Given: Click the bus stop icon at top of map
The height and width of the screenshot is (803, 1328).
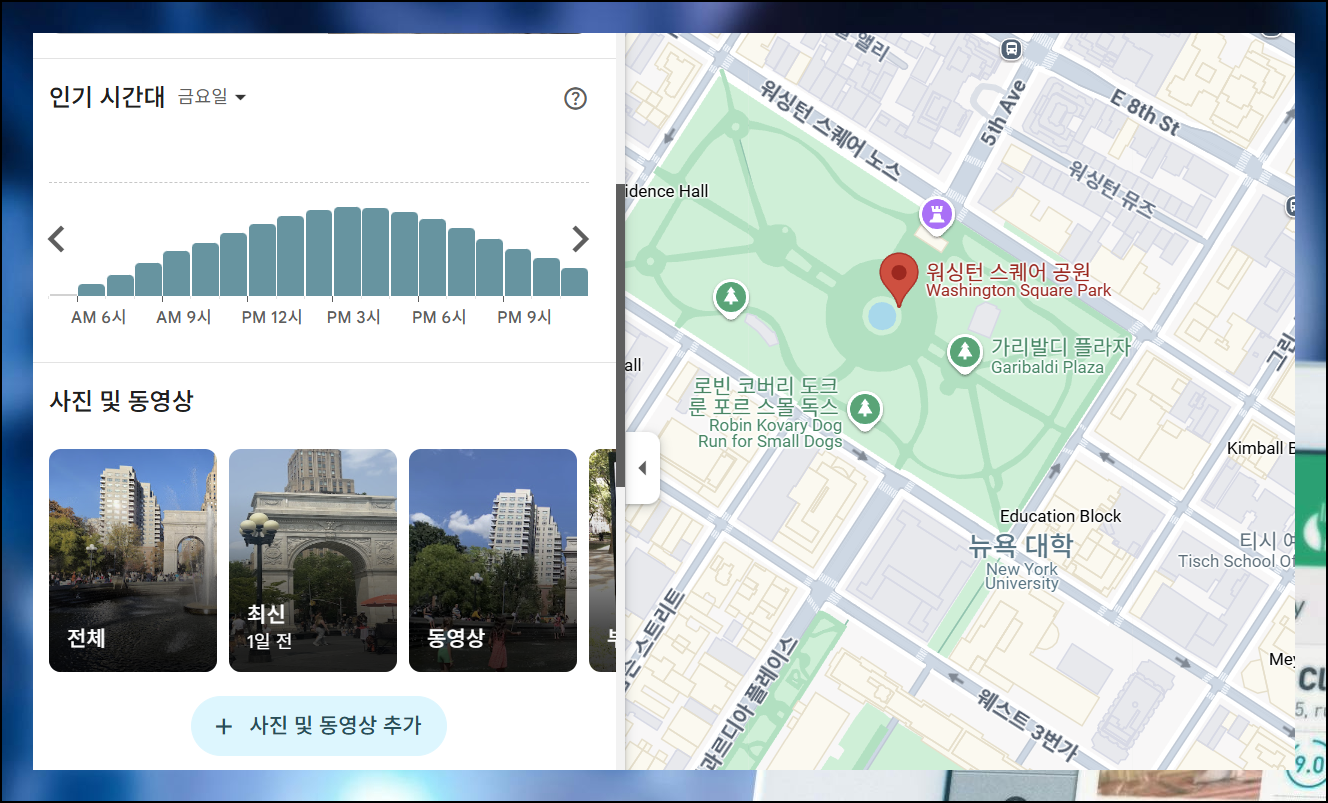Looking at the screenshot, I should (1012, 48).
